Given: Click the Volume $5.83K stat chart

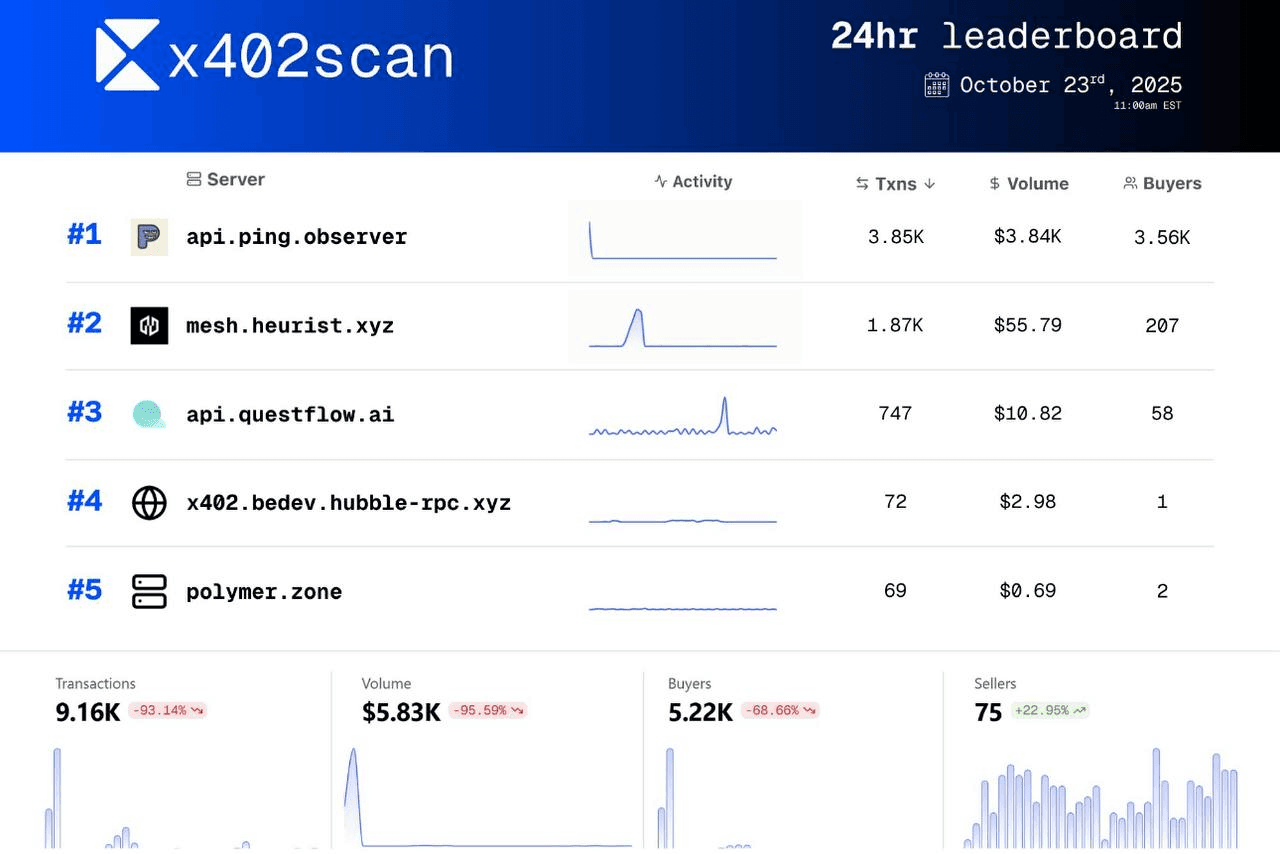Looking at the screenshot, I should (488, 800).
